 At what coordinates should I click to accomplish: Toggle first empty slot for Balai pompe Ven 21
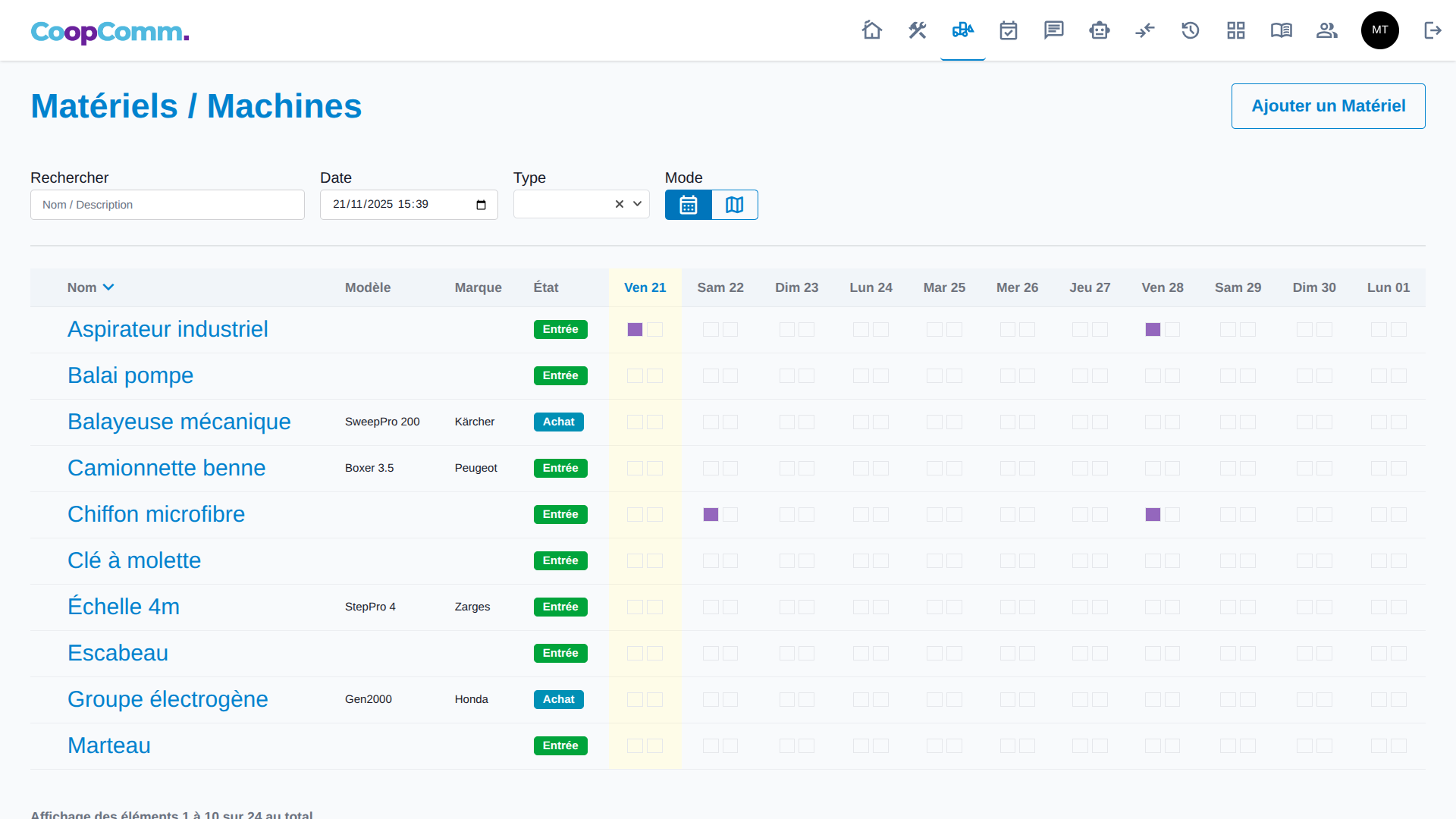pos(635,376)
